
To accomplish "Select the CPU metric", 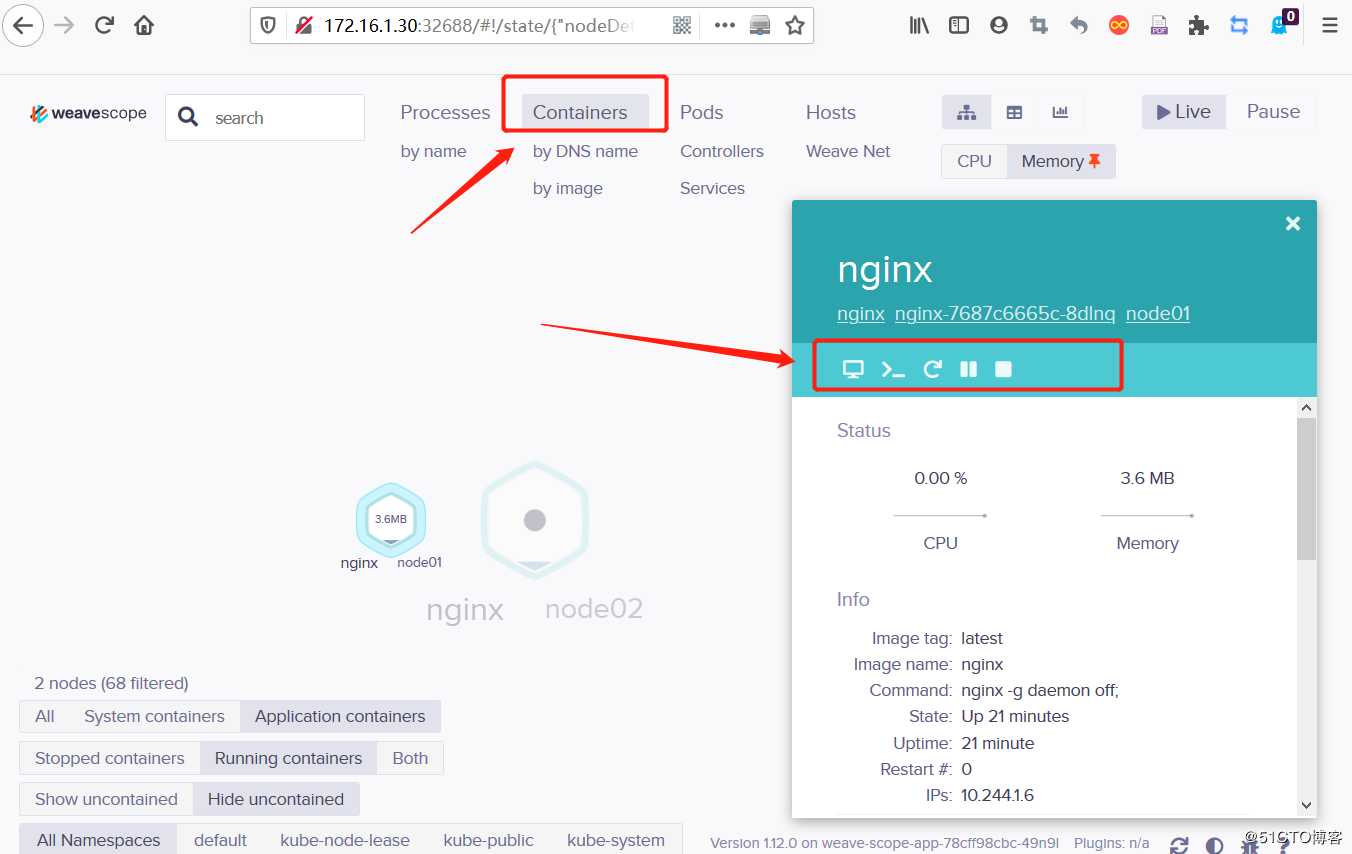I will (x=974, y=161).
